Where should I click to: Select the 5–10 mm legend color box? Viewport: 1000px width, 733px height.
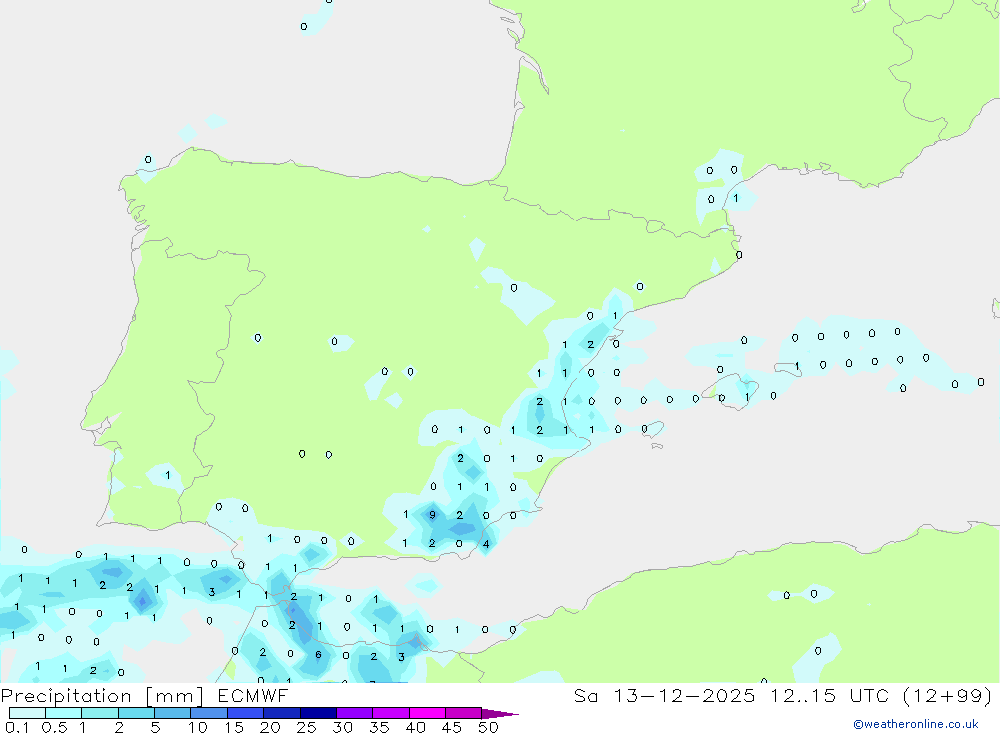[x=173, y=713]
